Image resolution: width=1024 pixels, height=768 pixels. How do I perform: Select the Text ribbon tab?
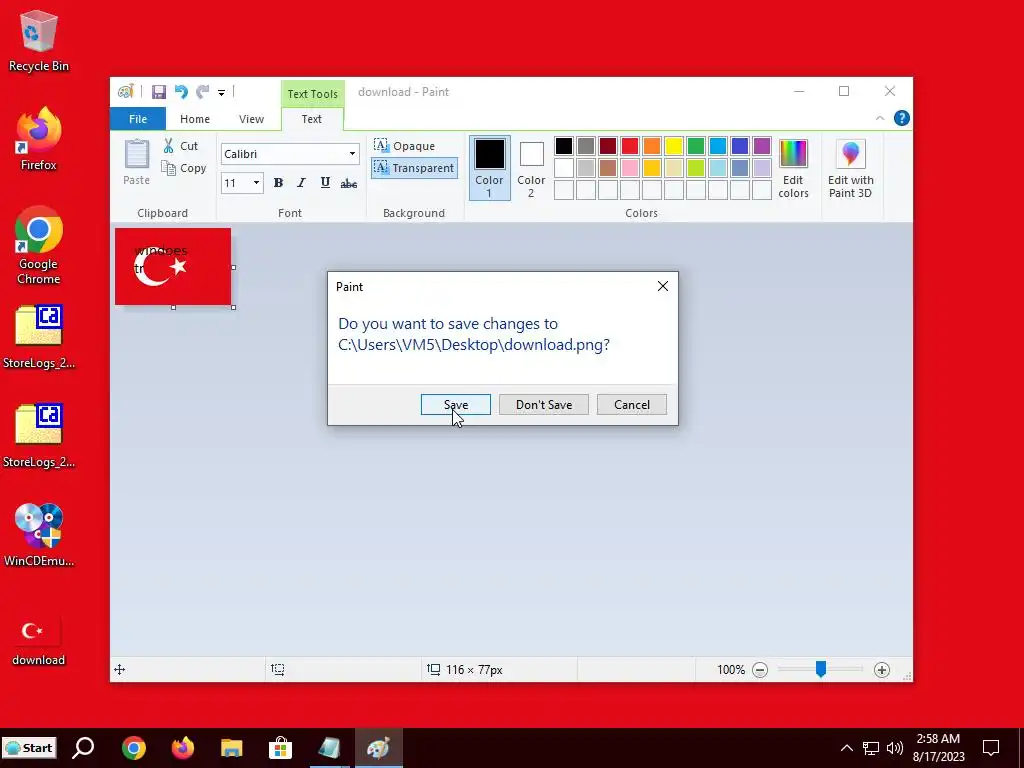(312, 119)
